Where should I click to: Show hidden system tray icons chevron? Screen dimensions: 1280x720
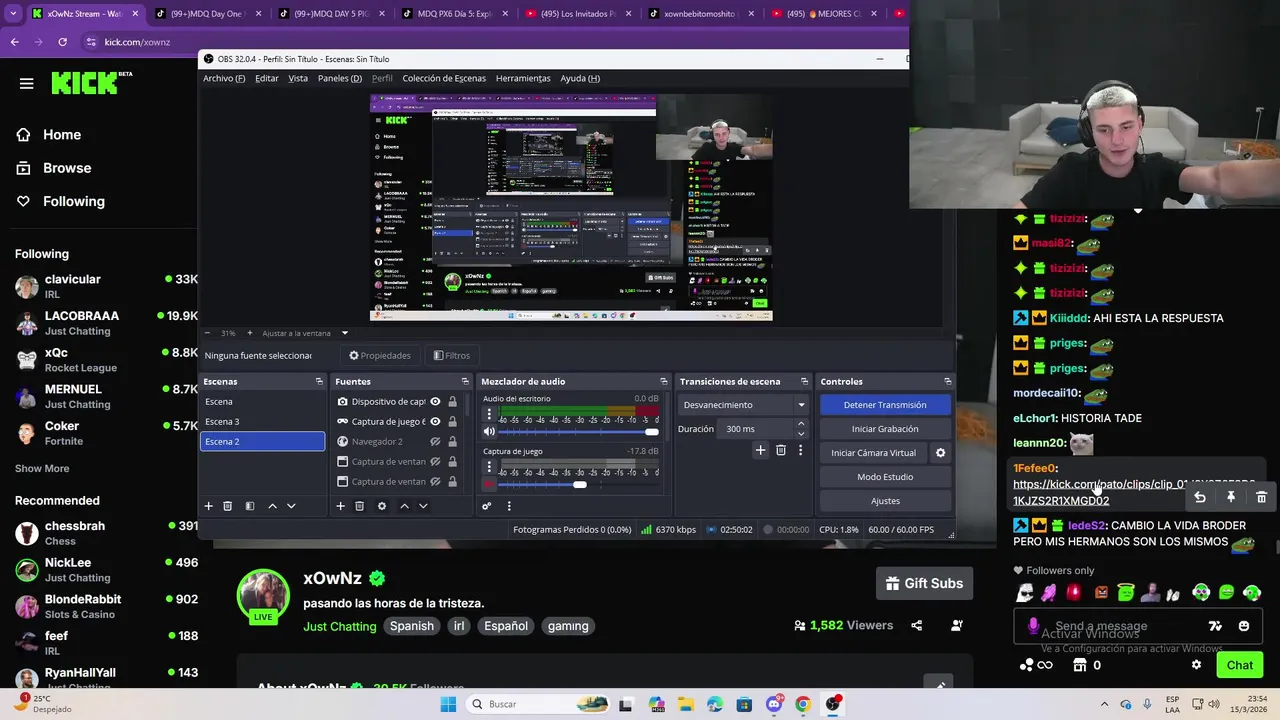(1104, 704)
